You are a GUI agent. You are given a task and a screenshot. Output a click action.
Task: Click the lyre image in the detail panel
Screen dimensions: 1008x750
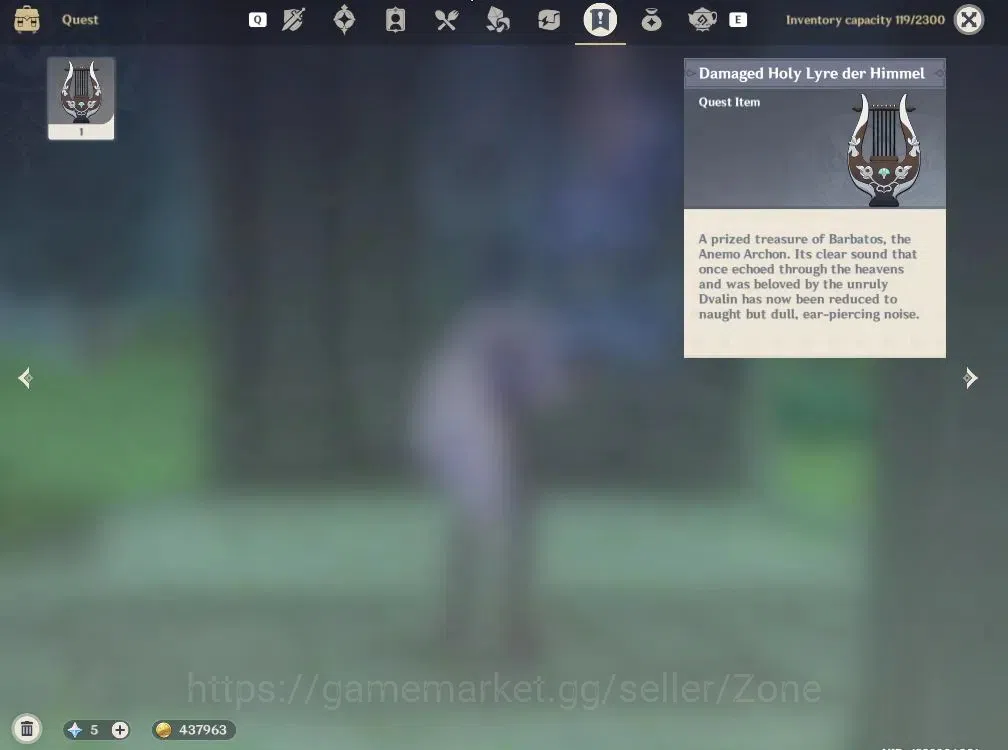pos(884,150)
